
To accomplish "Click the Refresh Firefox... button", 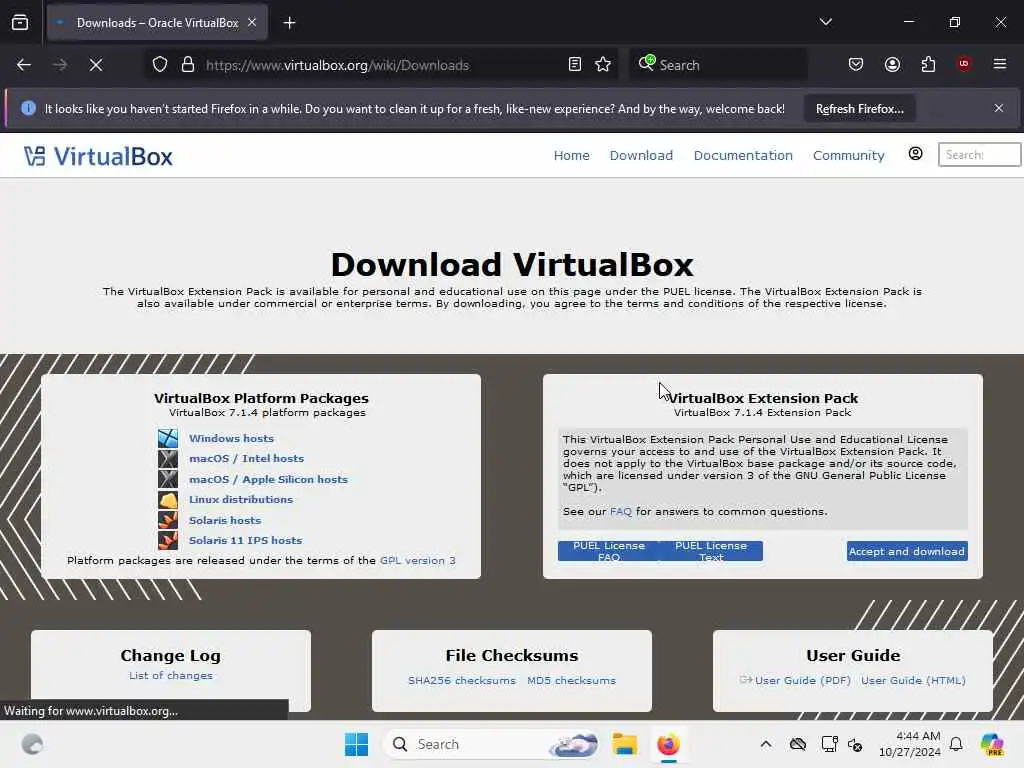I will 859,108.
